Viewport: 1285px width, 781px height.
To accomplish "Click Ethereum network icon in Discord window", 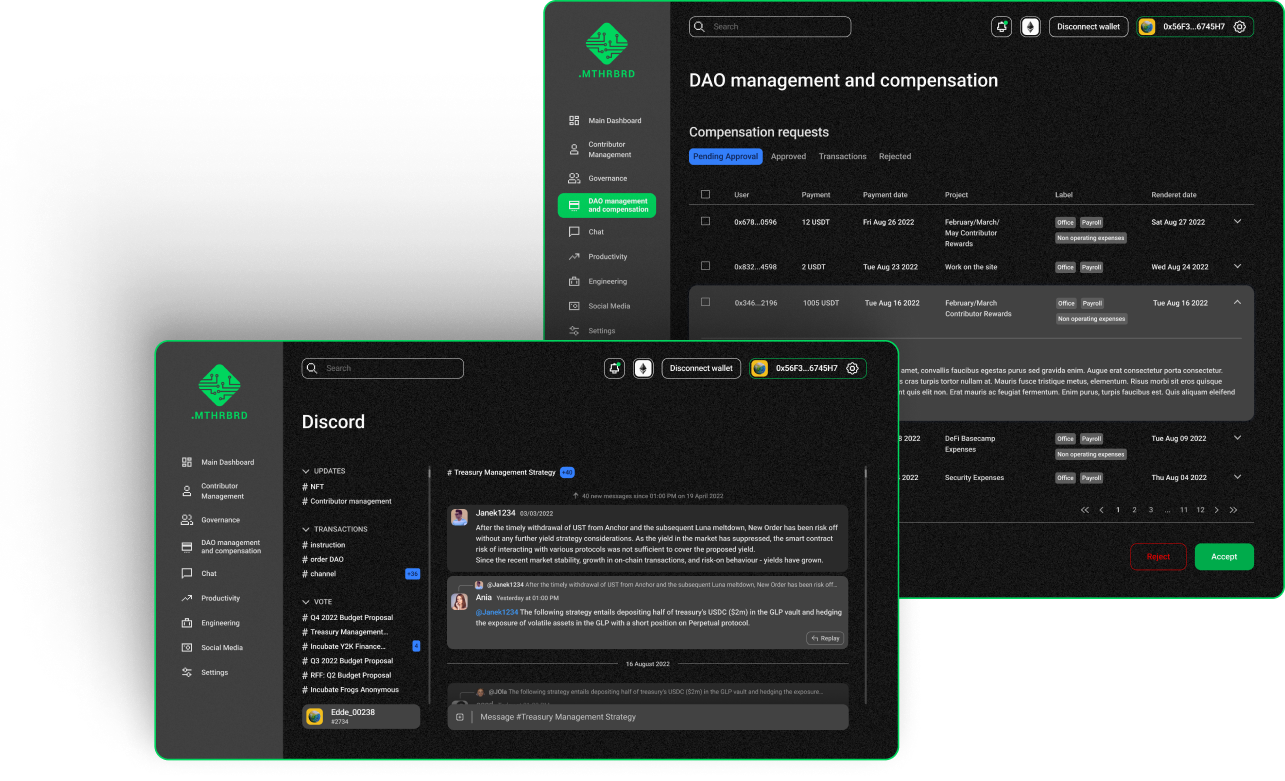I will tap(643, 368).
